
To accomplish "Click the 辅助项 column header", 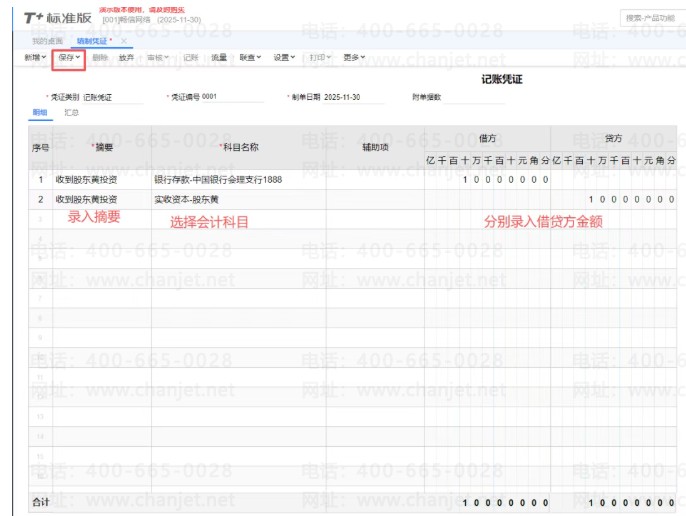I will click(375, 147).
